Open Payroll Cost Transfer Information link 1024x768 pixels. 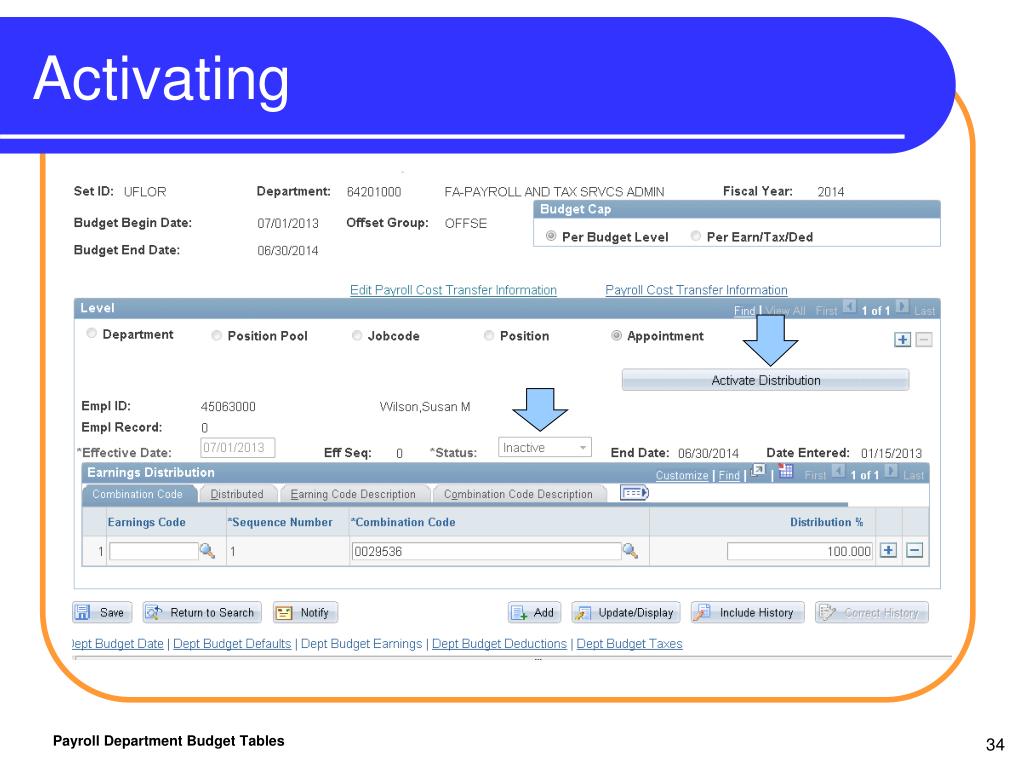(696, 290)
